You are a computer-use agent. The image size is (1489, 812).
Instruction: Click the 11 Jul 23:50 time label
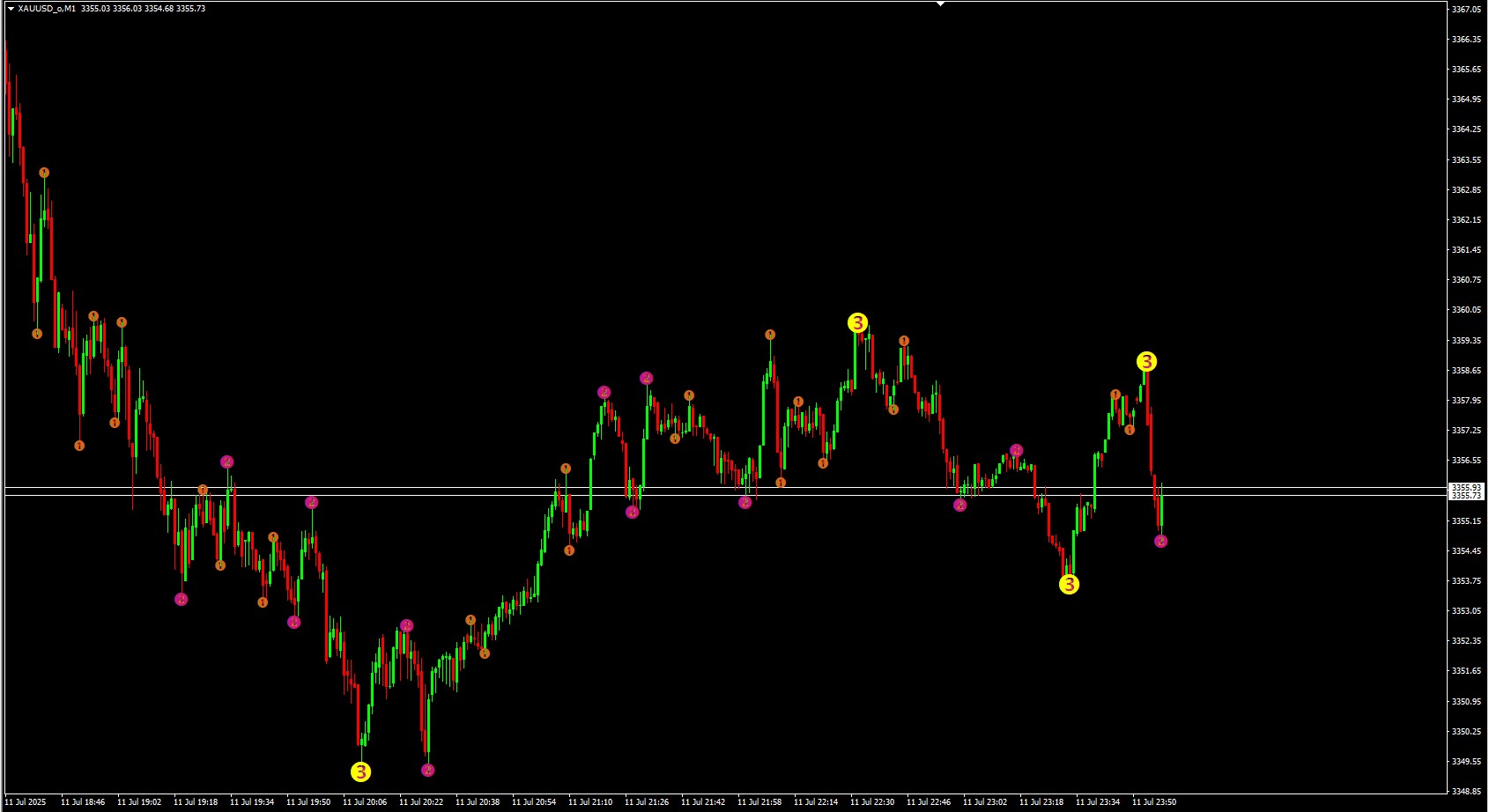1153,802
